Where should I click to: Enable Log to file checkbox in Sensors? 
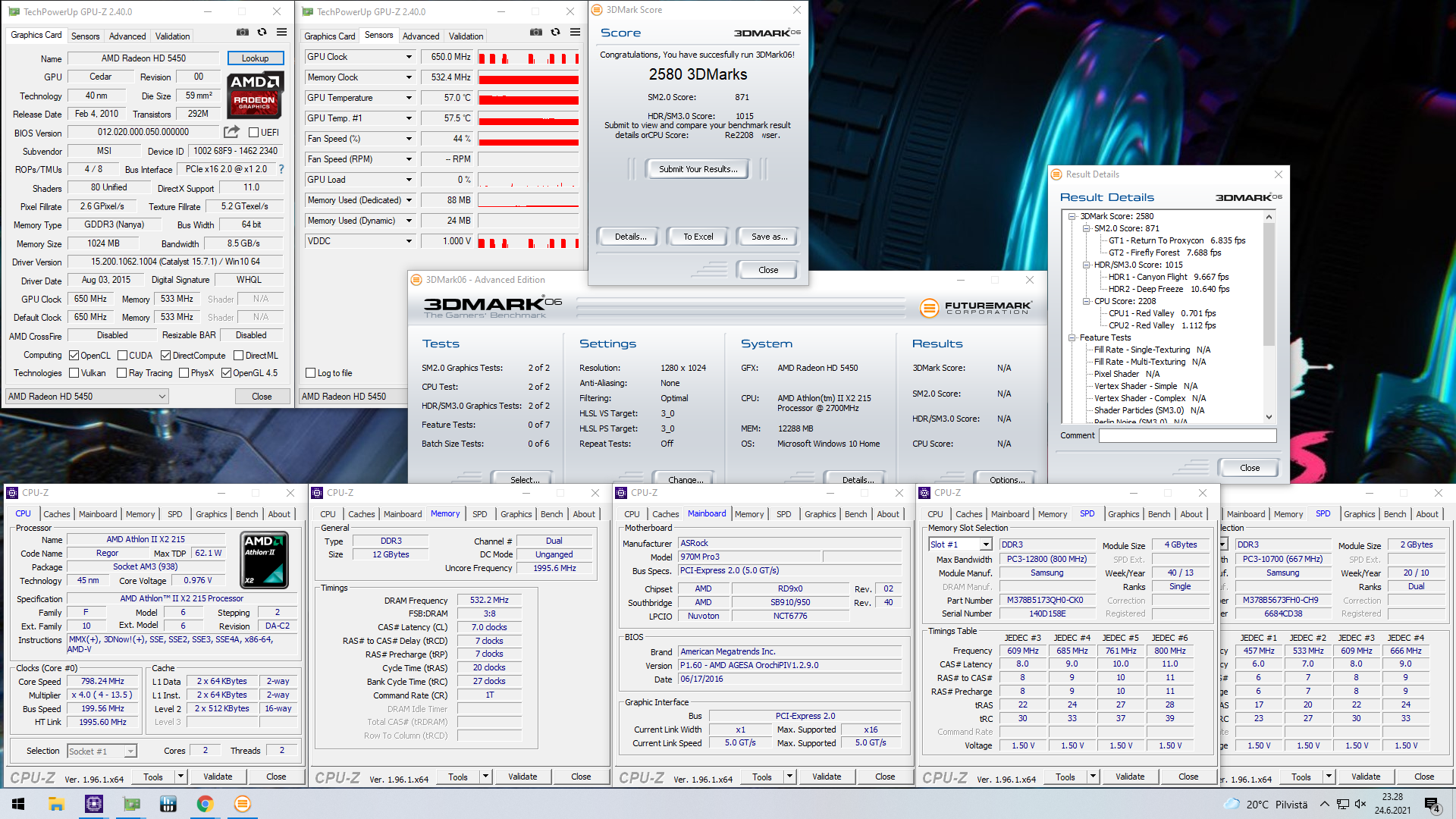click(x=311, y=373)
